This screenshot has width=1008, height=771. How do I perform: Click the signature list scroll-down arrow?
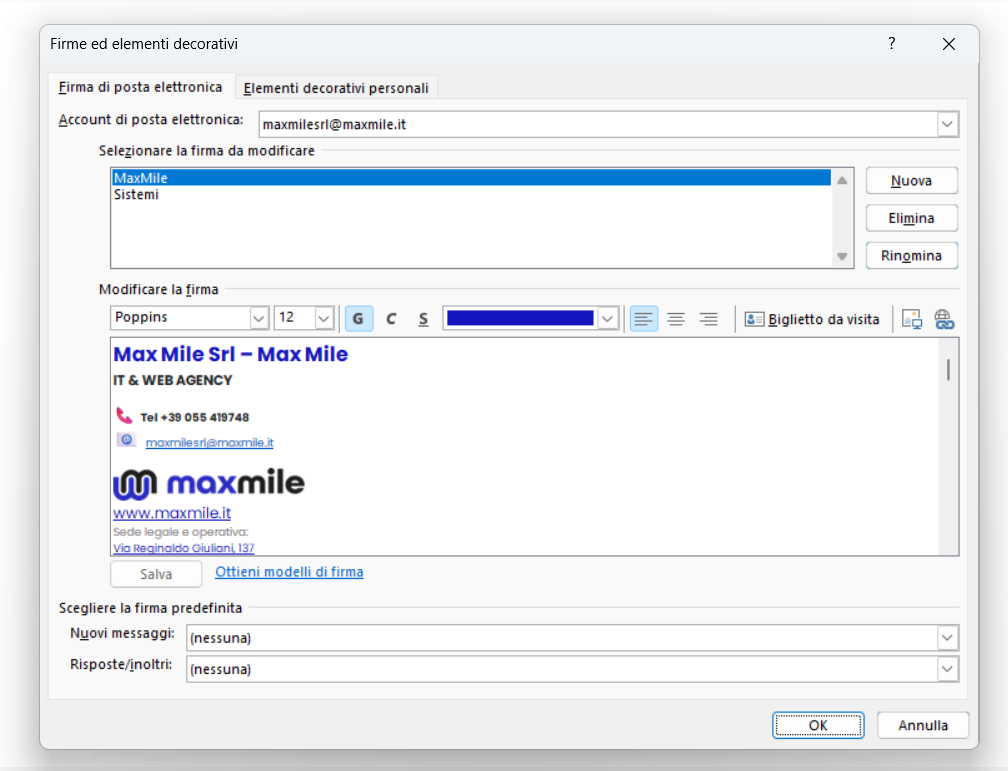coord(842,257)
